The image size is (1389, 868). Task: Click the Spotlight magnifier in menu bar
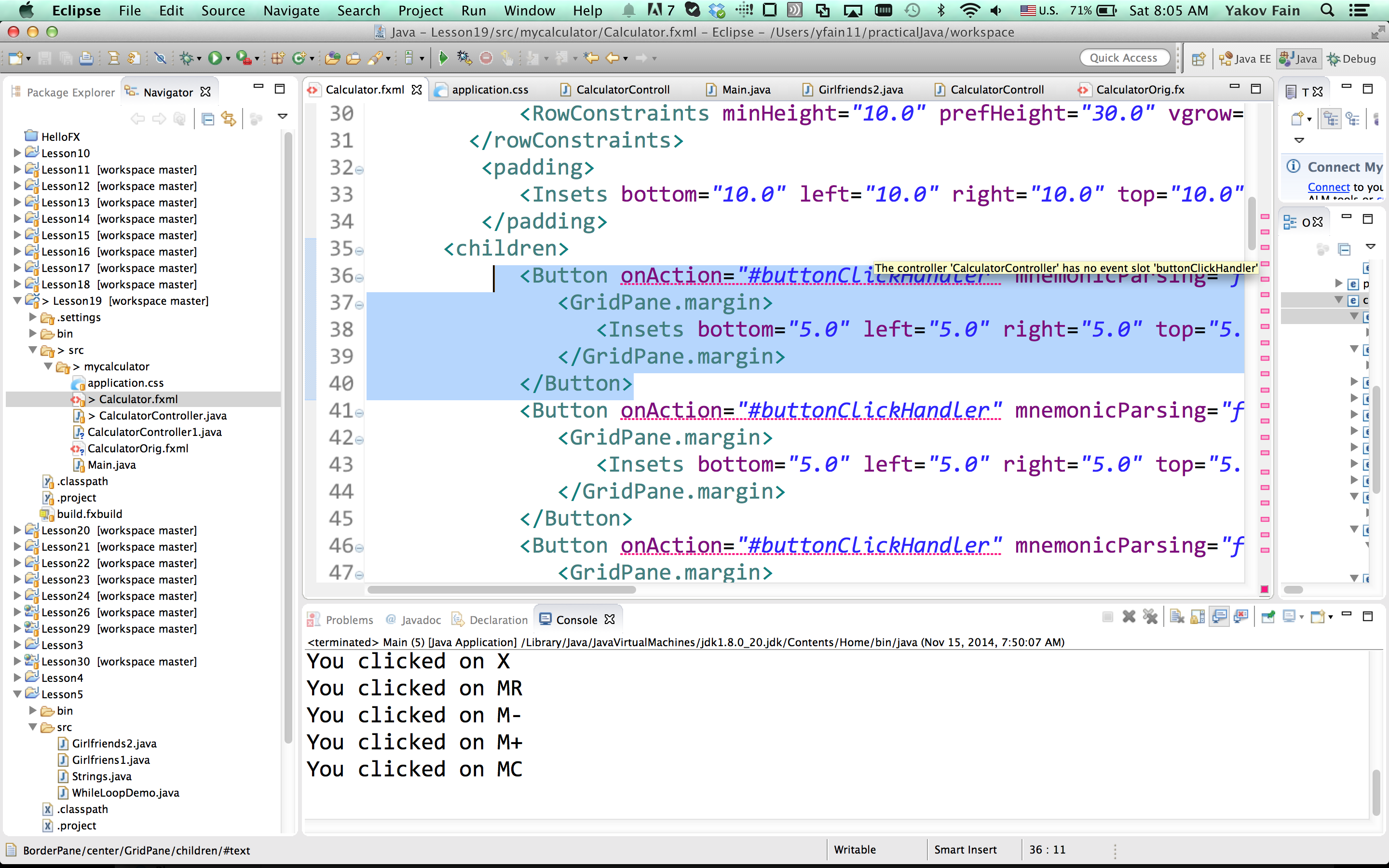point(1327,10)
